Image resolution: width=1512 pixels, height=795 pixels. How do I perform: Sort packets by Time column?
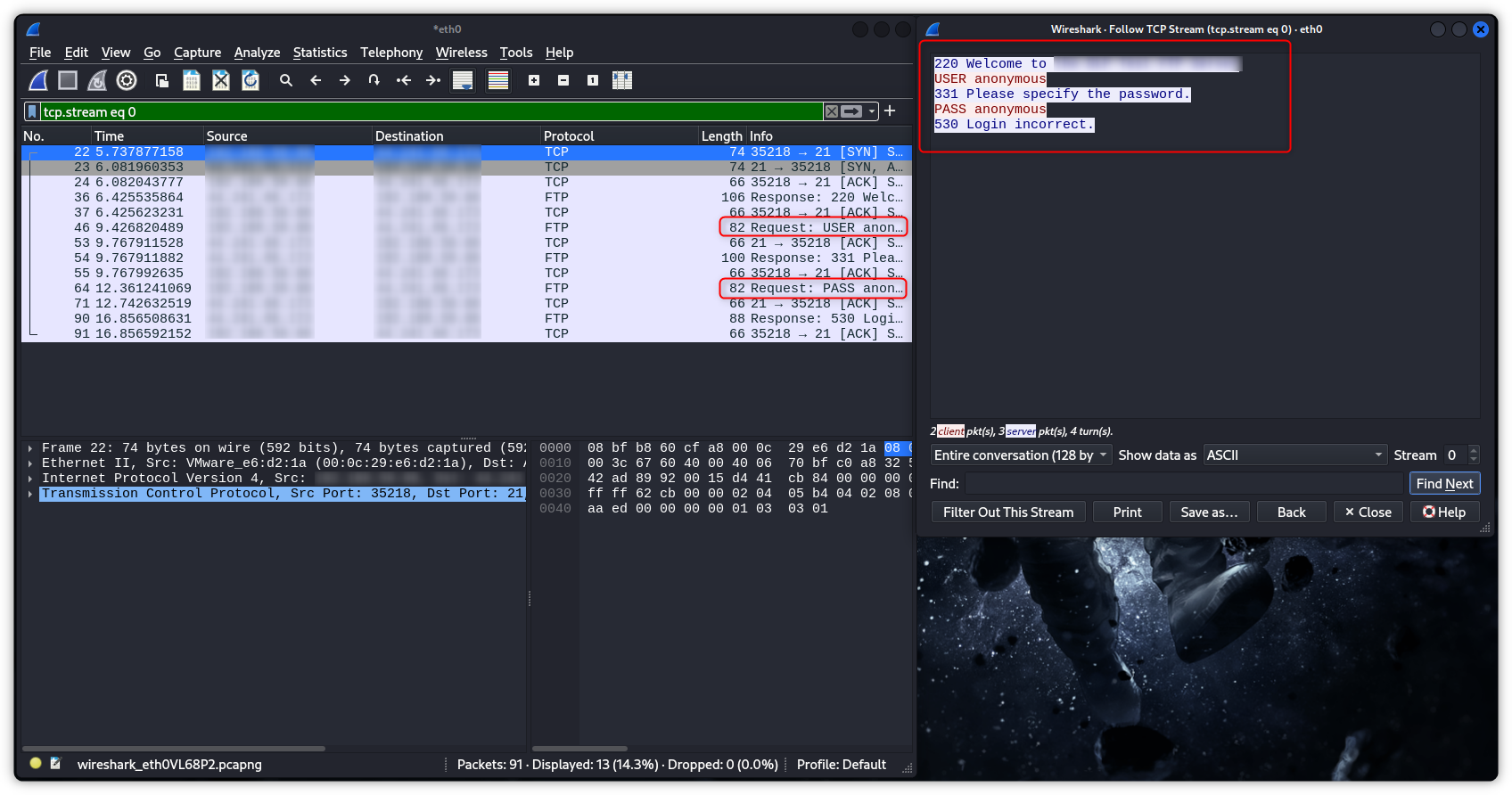[147, 135]
